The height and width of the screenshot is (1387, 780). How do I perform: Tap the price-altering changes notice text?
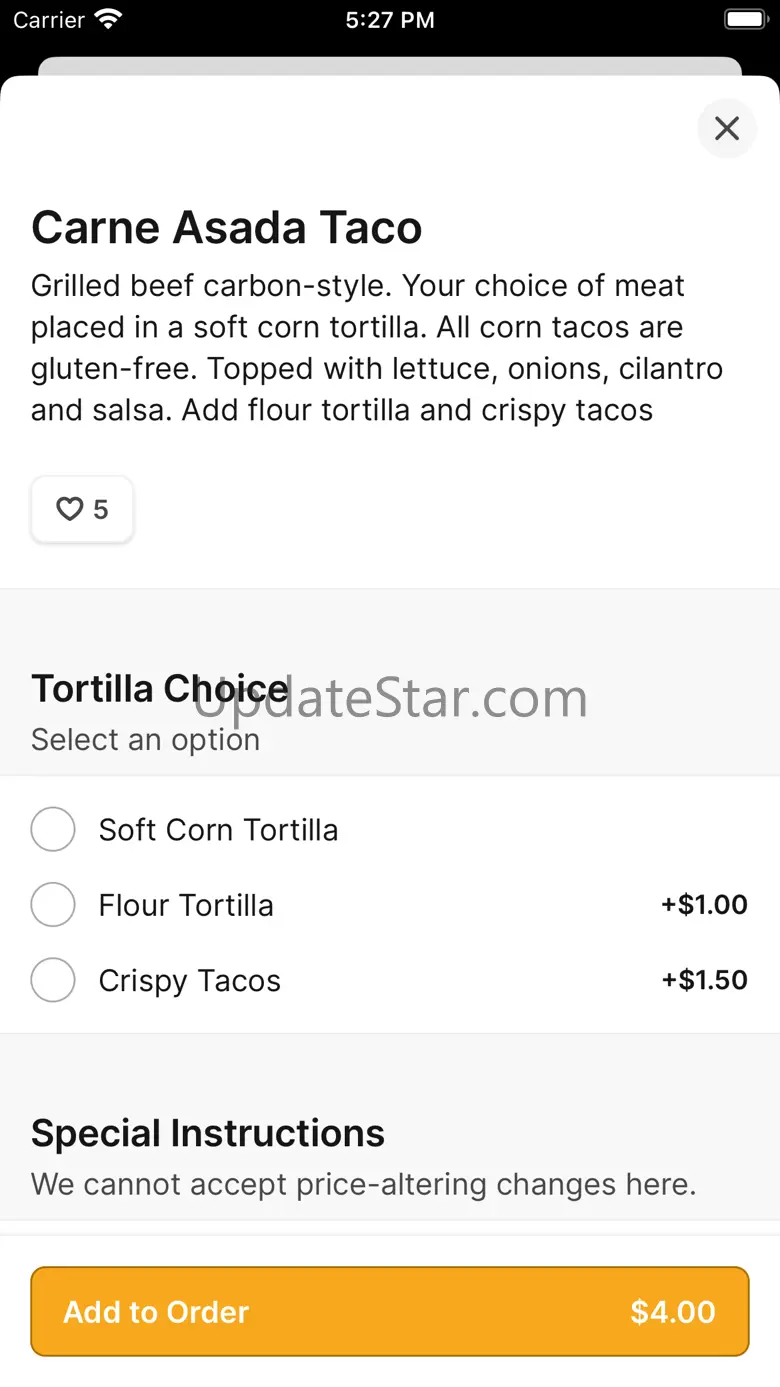coord(363,1184)
